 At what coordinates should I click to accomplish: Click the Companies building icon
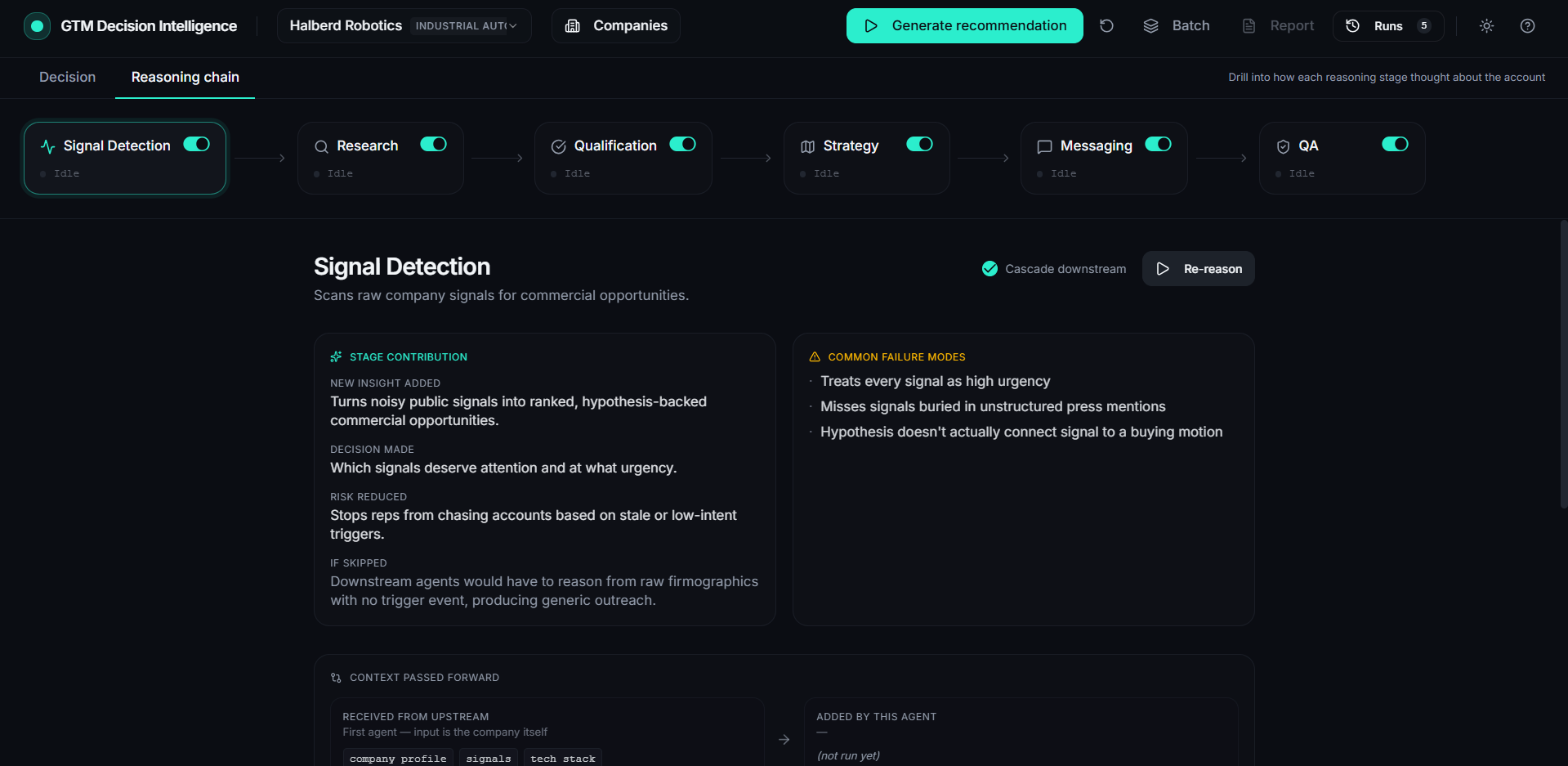click(573, 26)
